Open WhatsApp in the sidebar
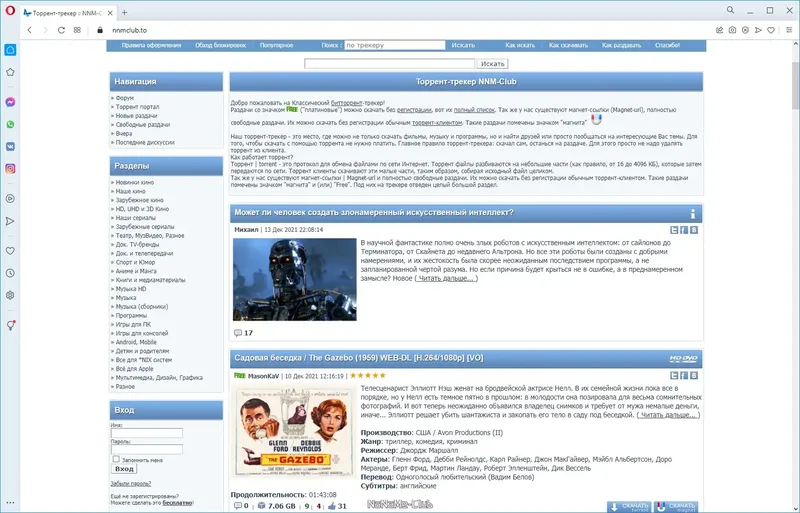800x513 pixels. click(10, 125)
